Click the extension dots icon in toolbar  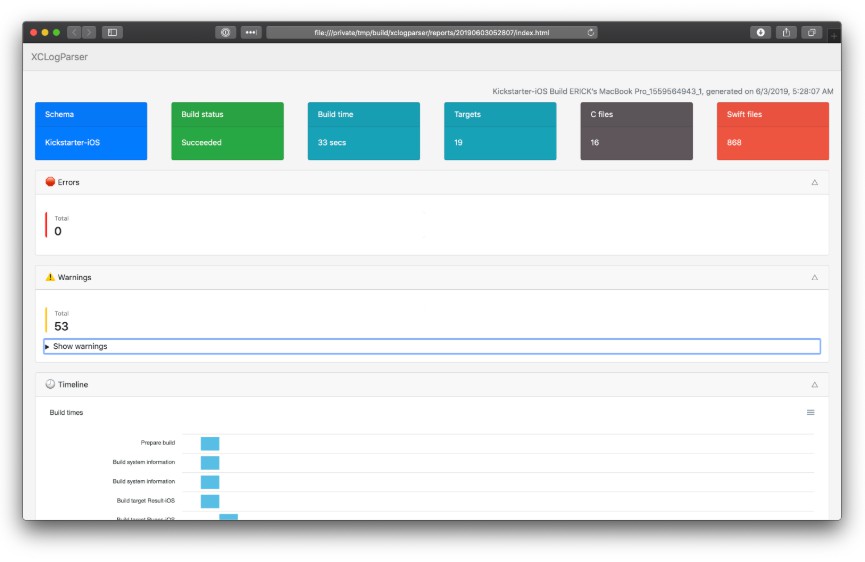pyautogui.click(x=250, y=32)
